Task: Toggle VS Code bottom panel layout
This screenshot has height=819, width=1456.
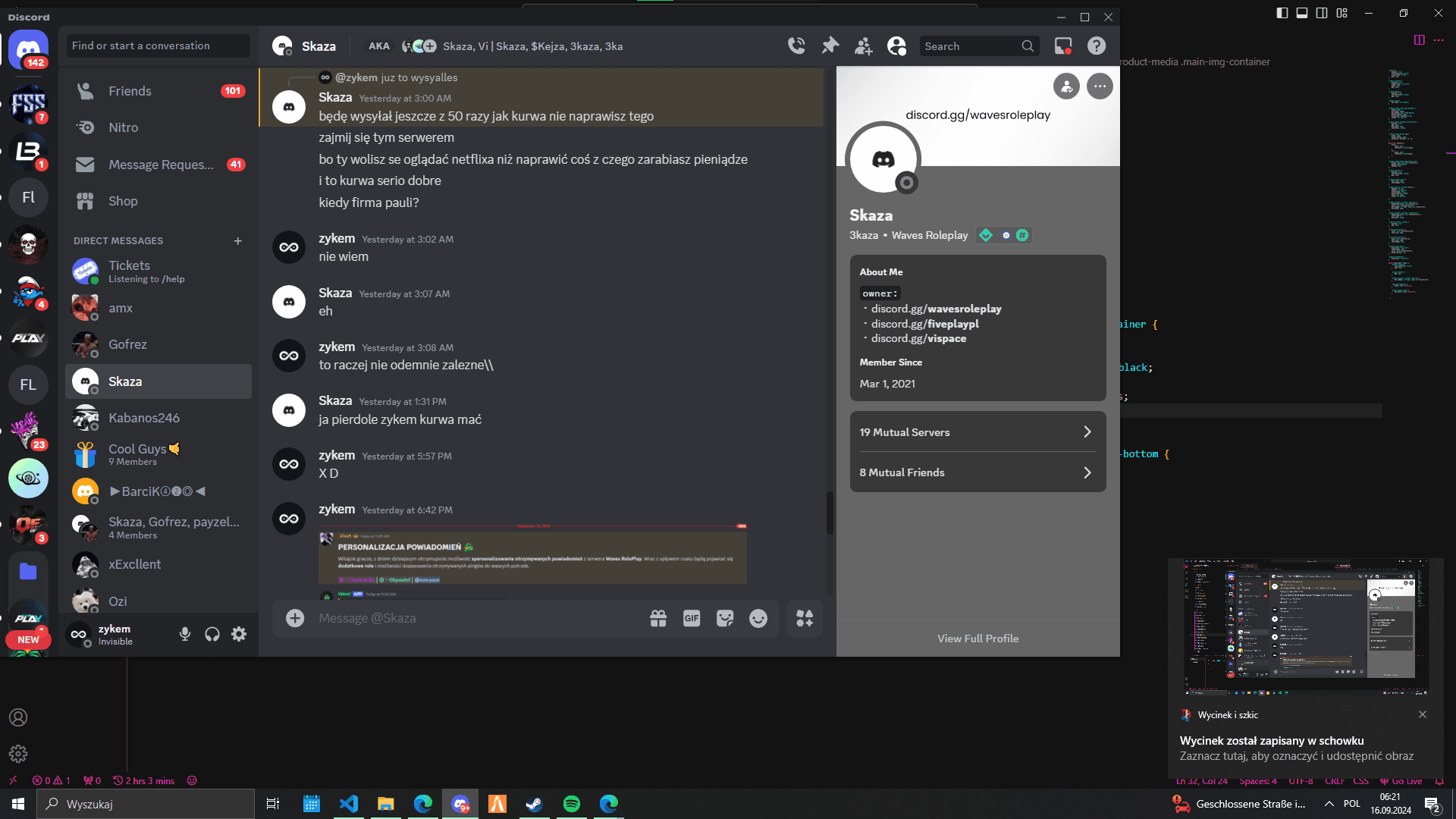Action: click(1302, 13)
